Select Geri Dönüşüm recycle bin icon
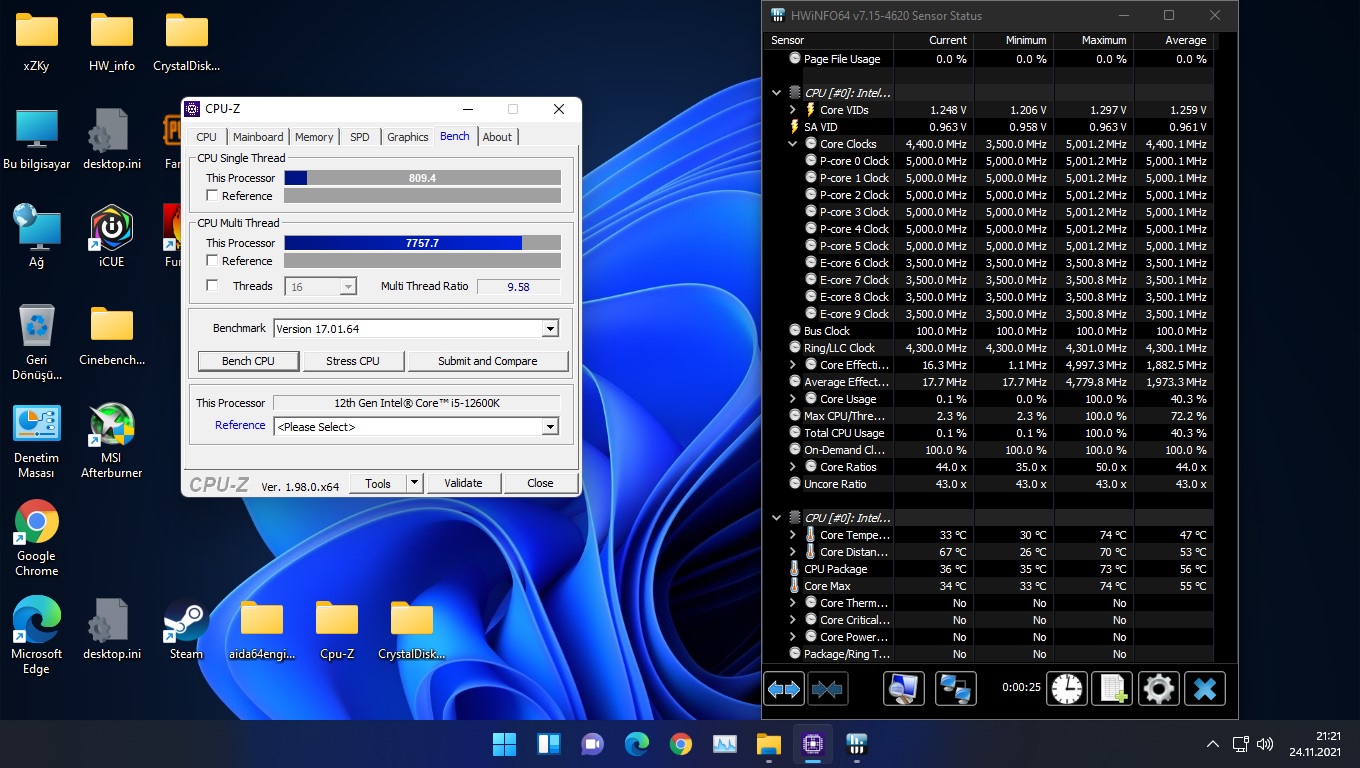 click(37, 342)
